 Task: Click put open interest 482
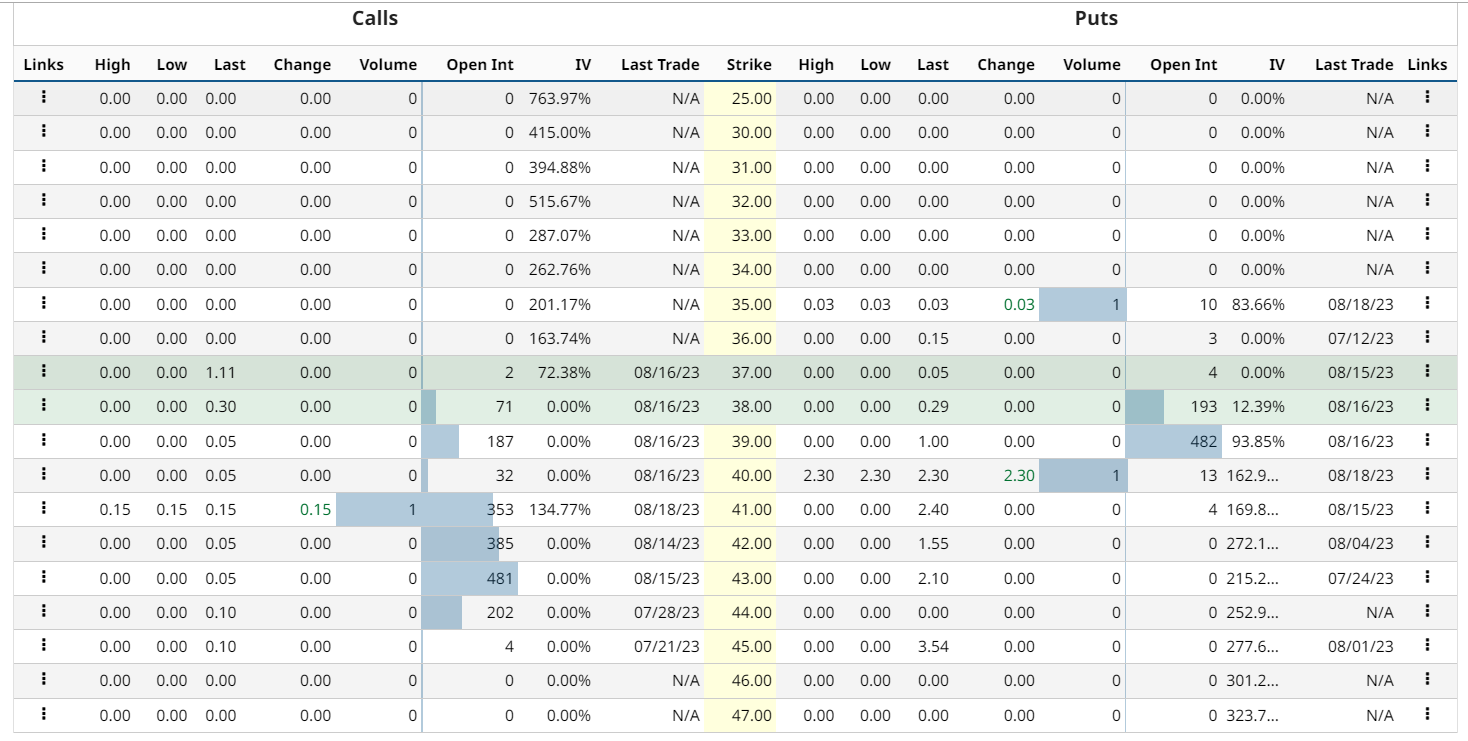coord(1203,441)
